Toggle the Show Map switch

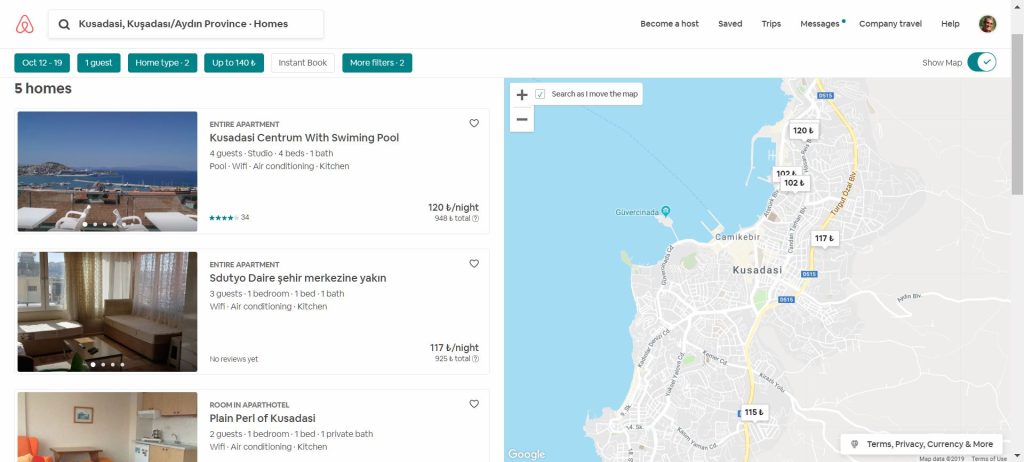[981, 62]
